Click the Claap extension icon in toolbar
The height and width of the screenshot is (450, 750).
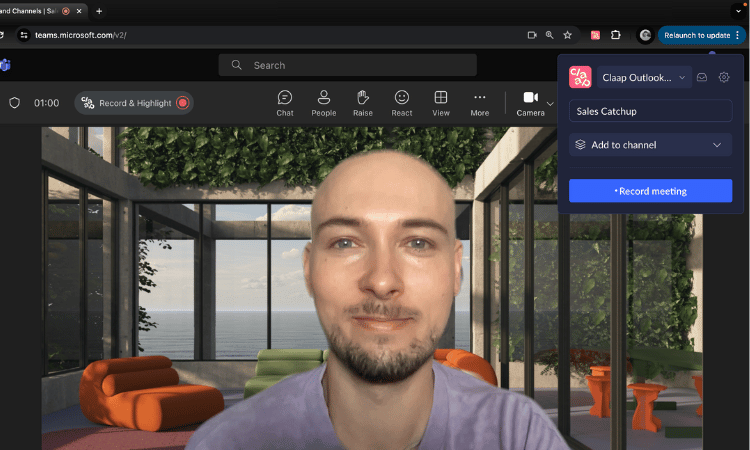[595, 35]
